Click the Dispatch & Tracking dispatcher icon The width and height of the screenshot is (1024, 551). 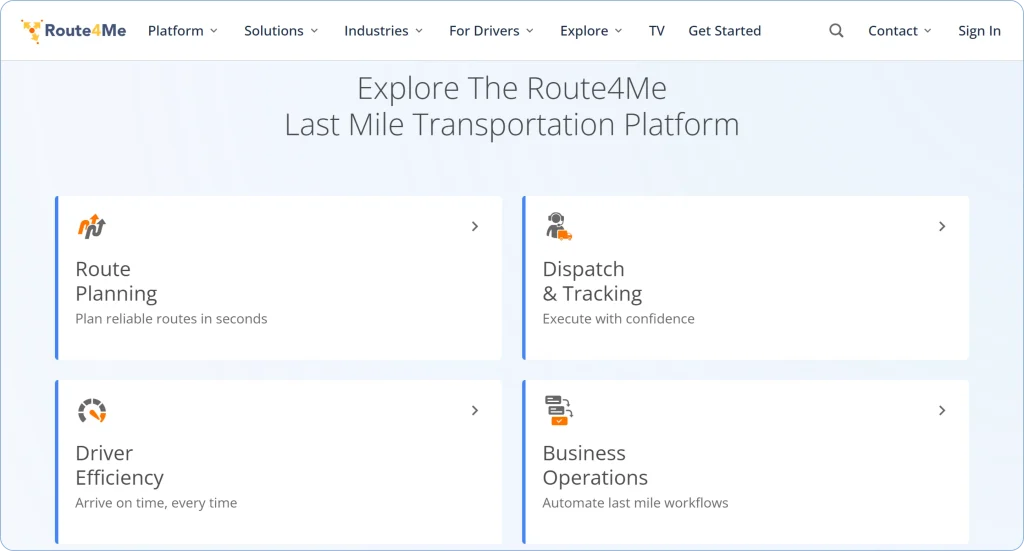pos(559,227)
